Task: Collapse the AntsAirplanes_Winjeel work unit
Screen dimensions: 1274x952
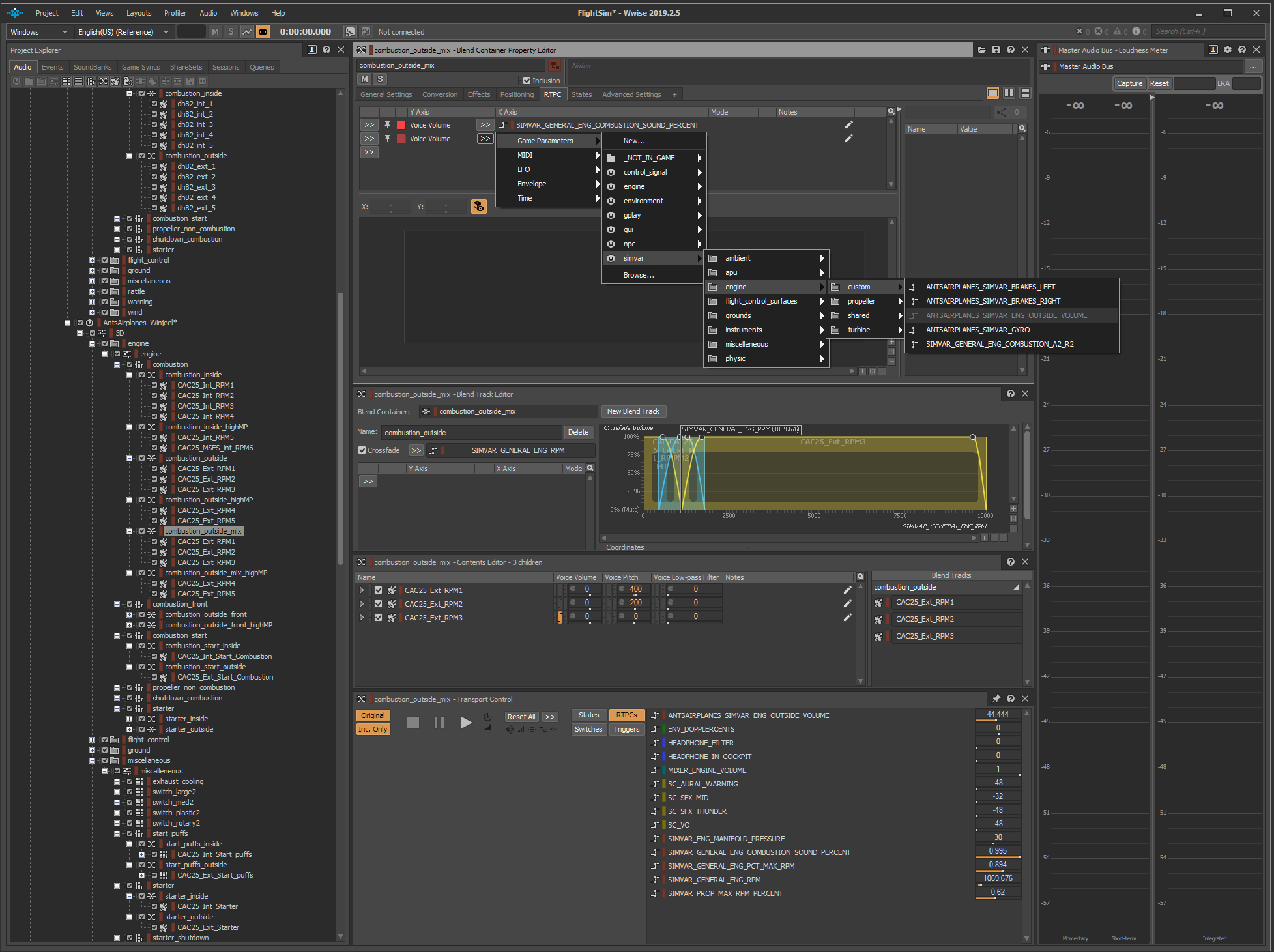Action: (x=67, y=323)
